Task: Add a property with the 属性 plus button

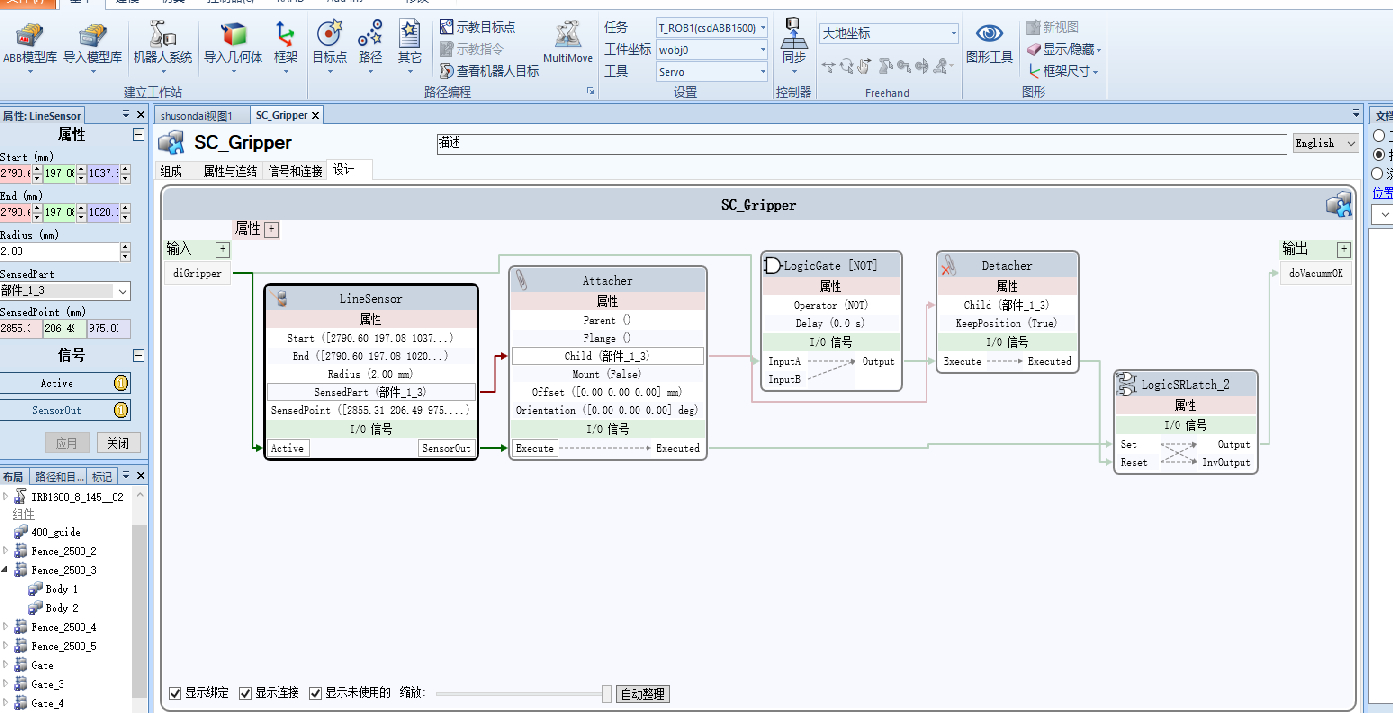Action: pyautogui.click(x=271, y=229)
